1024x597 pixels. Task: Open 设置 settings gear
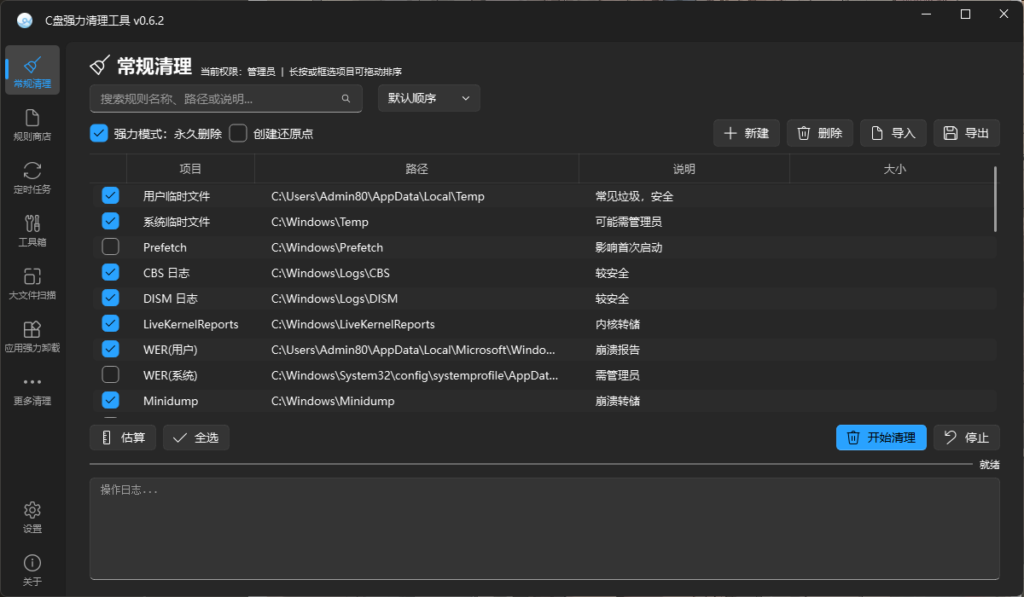coord(32,517)
